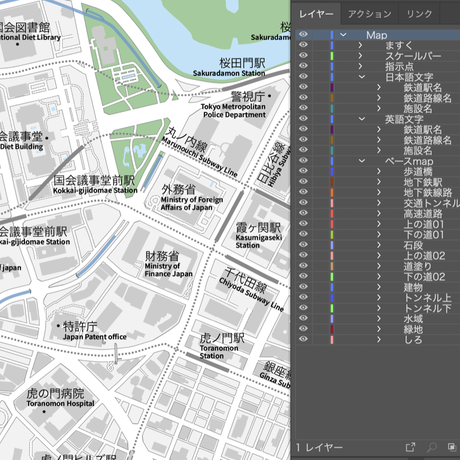Collapse the Map layer group
Image resolution: width=460 pixels, height=460 pixels.
343,35
